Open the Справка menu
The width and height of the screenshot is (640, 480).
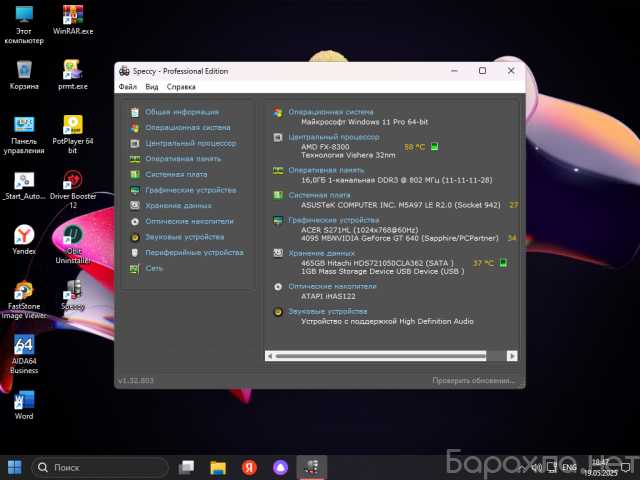pyautogui.click(x=181, y=87)
